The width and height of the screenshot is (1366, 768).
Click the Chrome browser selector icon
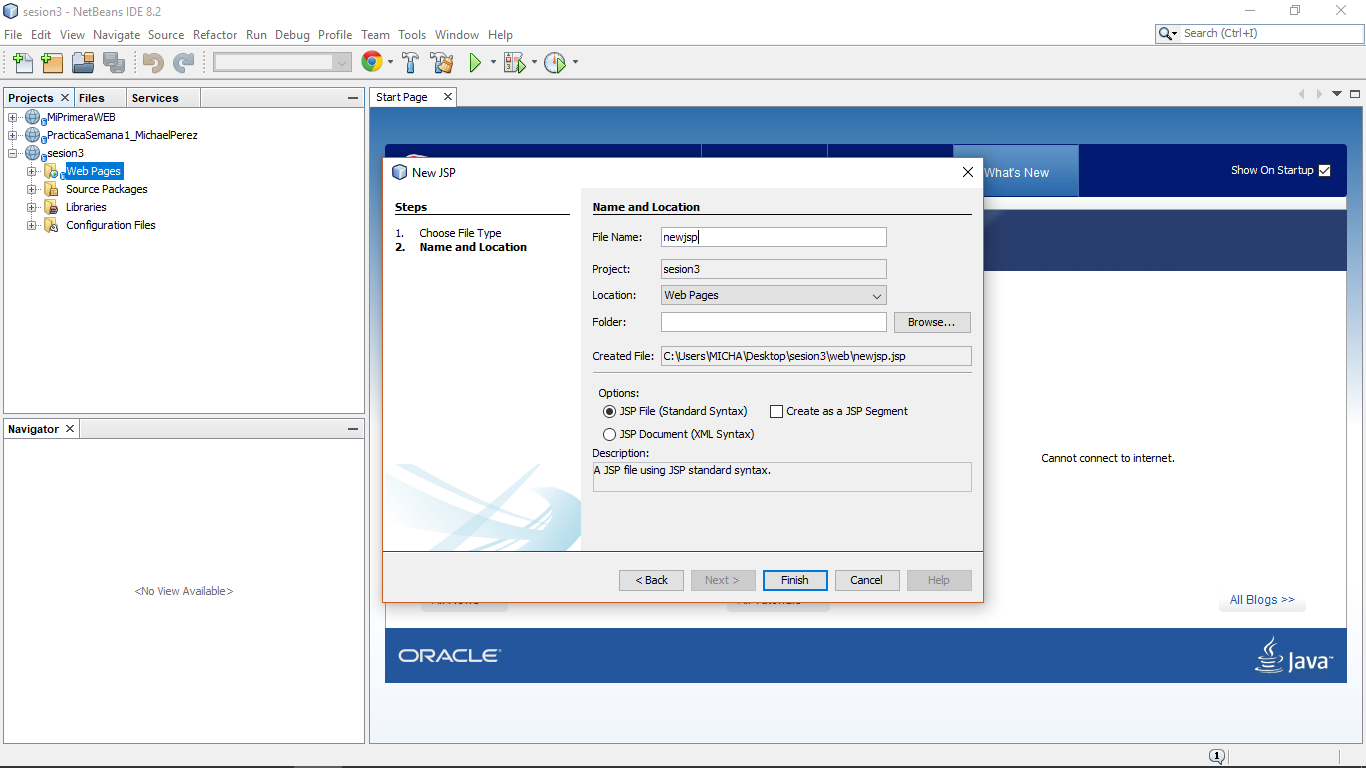pyautogui.click(x=372, y=62)
